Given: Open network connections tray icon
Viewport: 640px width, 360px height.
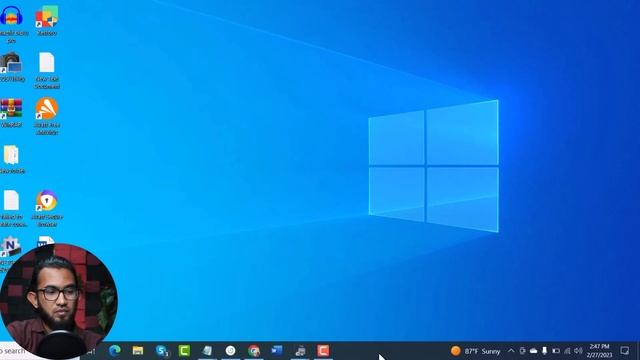Looking at the screenshot, I should [567, 351].
